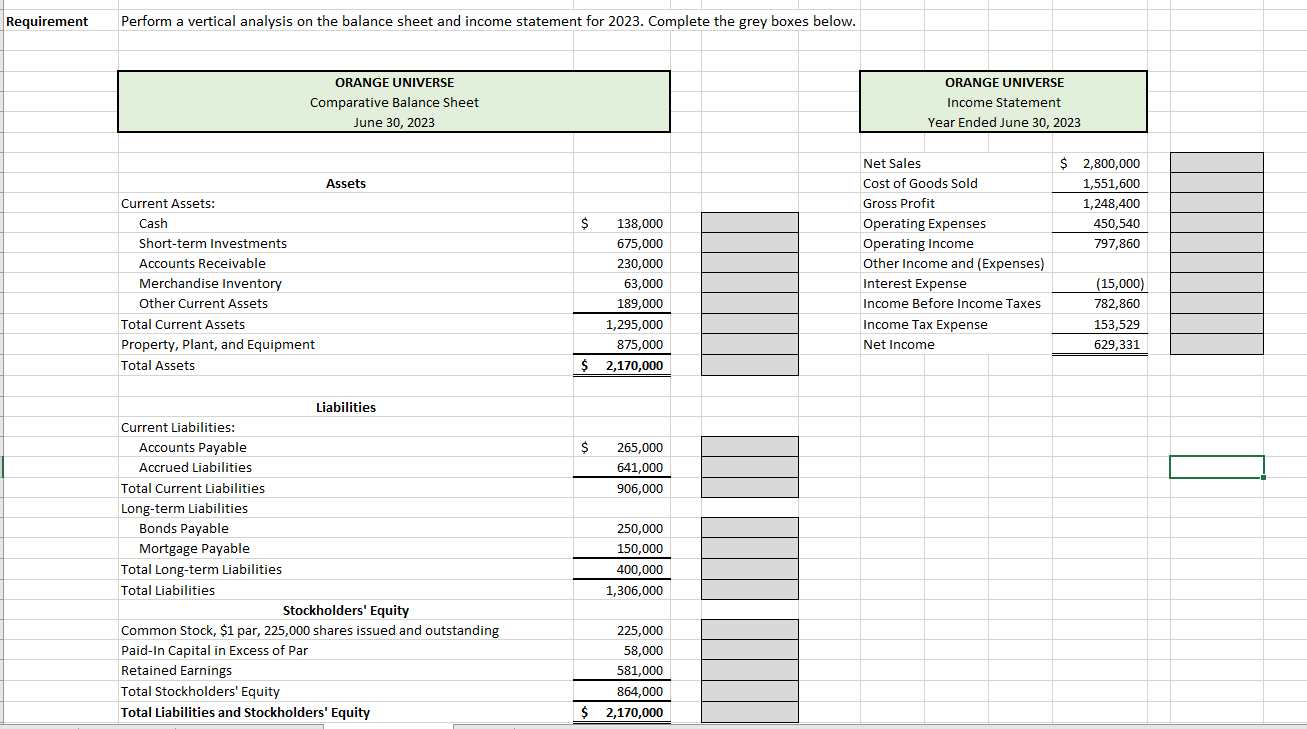Click the empty cell outlined in green
This screenshot has width=1307, height=729.
[1217, 466]
